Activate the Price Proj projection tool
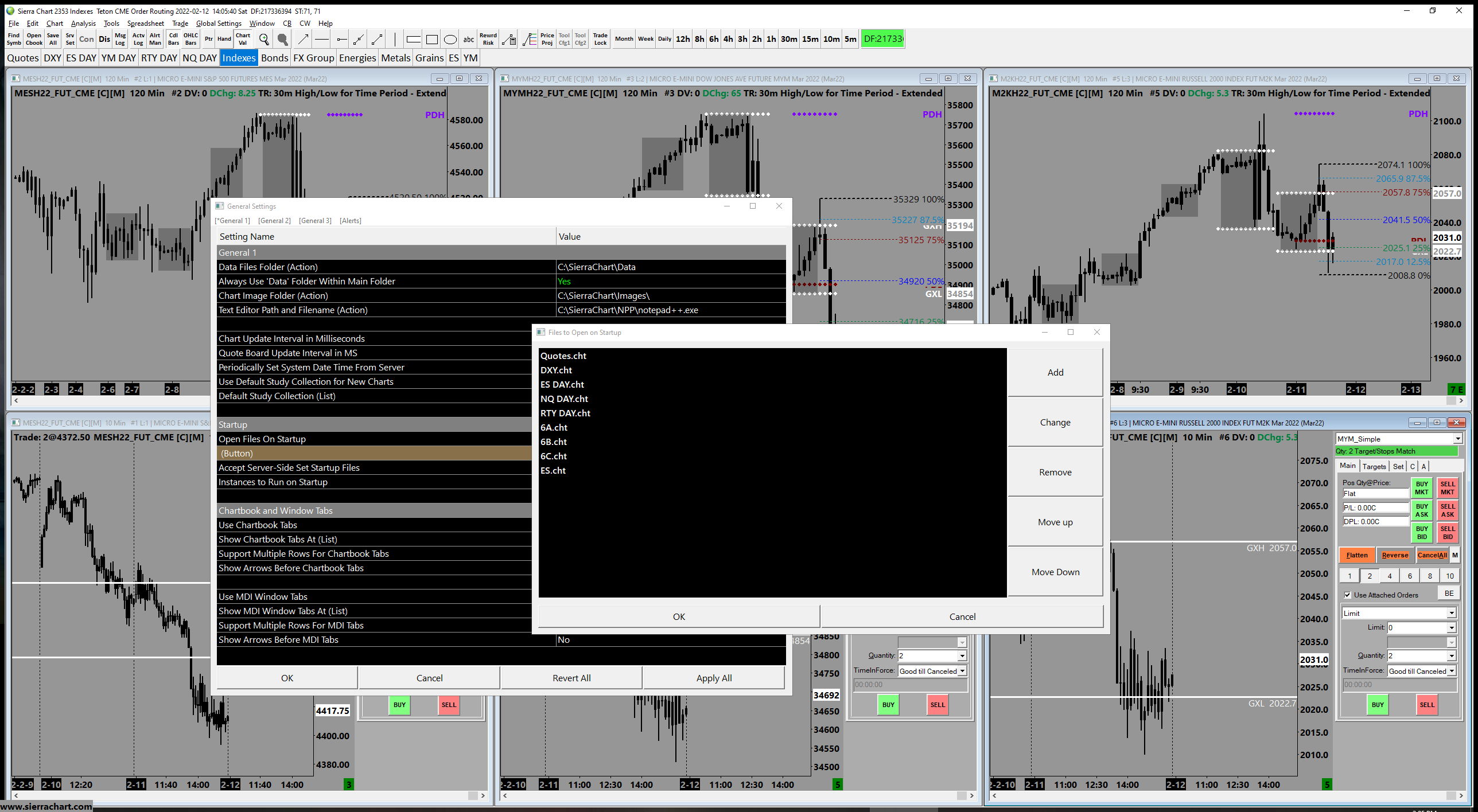The width and height of the screenshot is (1478, 812). (x=547, y=39)
